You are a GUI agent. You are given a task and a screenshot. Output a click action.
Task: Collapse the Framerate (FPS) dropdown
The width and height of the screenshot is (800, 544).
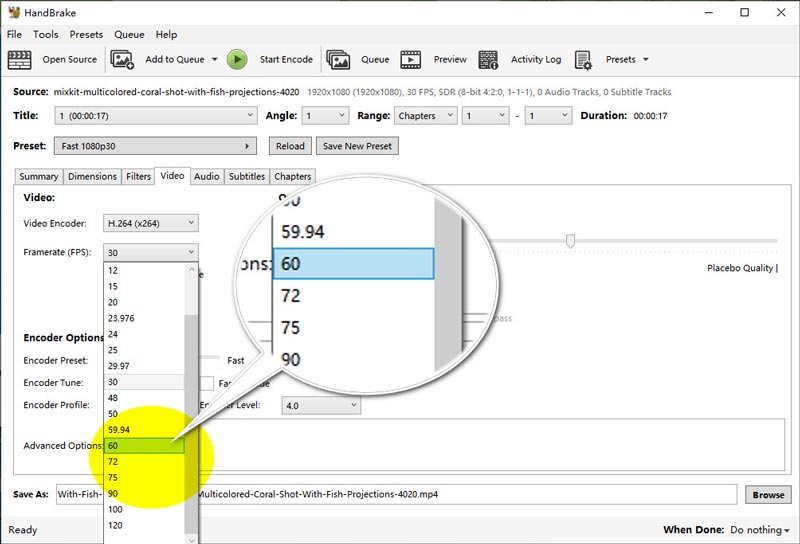[151, 253]
